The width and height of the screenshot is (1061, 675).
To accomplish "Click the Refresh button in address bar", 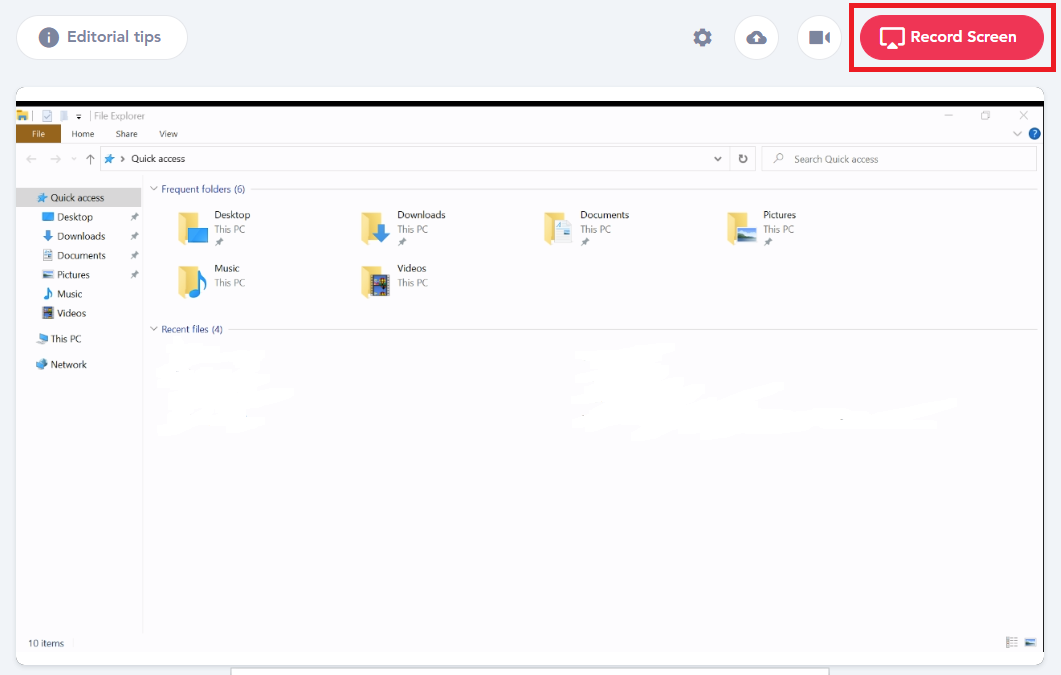I will pos(743,159).
